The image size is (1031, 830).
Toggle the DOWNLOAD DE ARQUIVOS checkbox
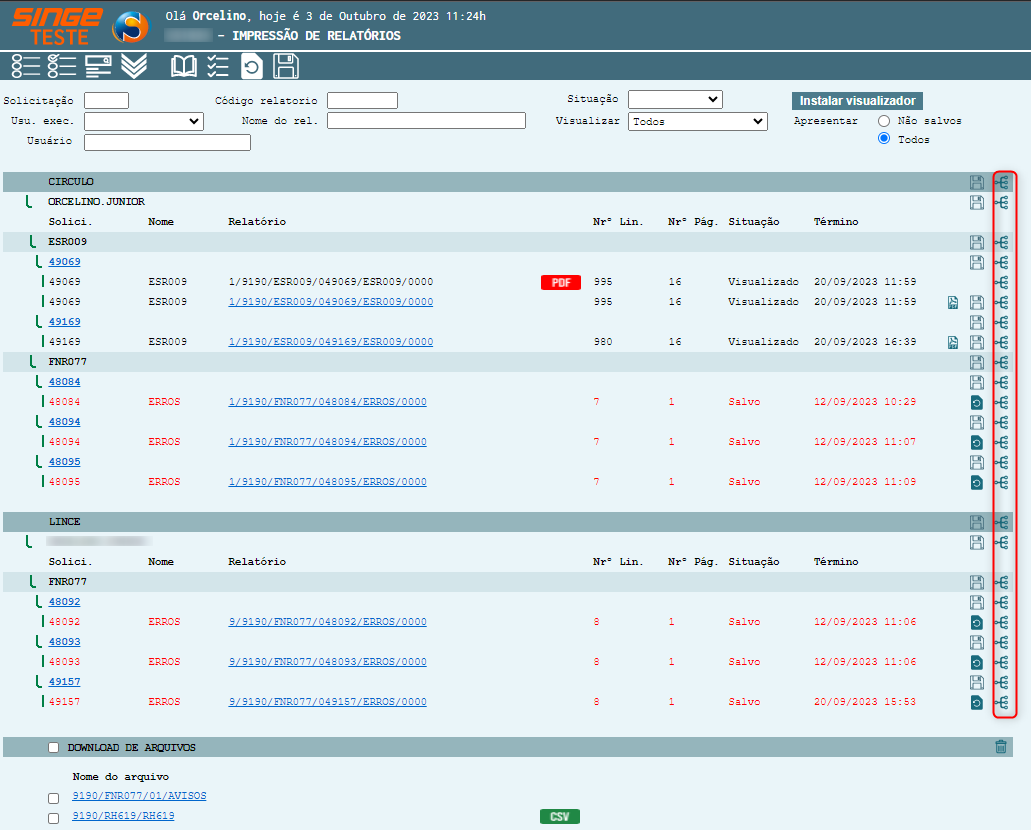[x=53, y=748]
